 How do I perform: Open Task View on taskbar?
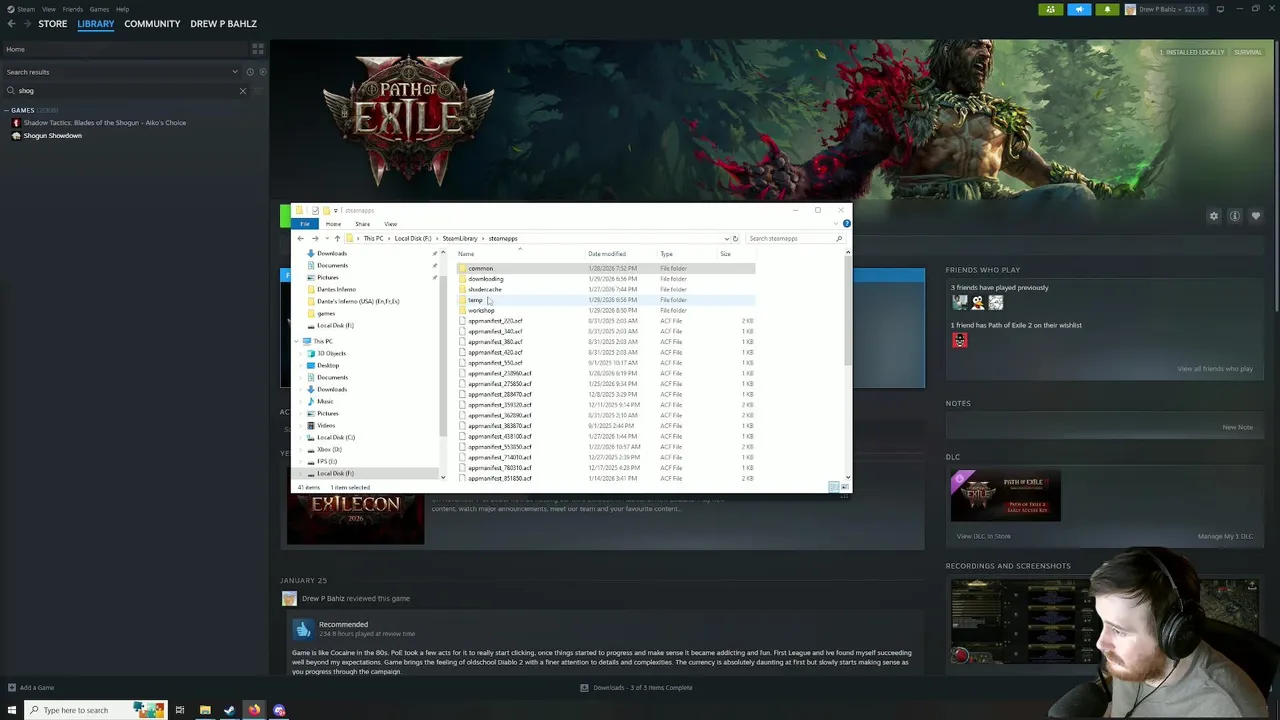(180, 710)
